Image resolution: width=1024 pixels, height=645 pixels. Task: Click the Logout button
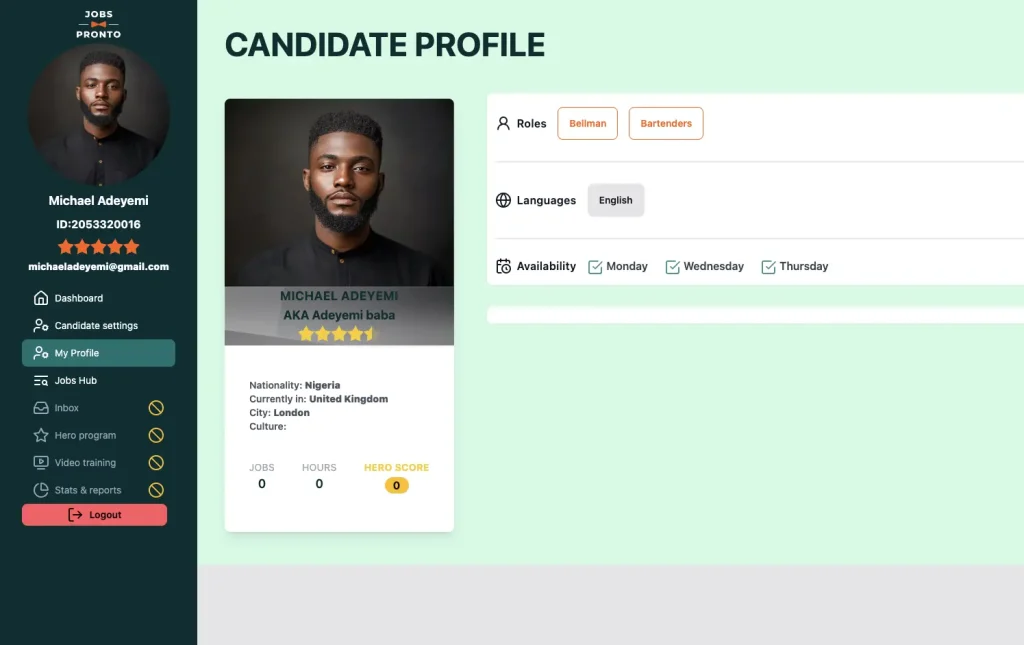(x=94, y=514)
